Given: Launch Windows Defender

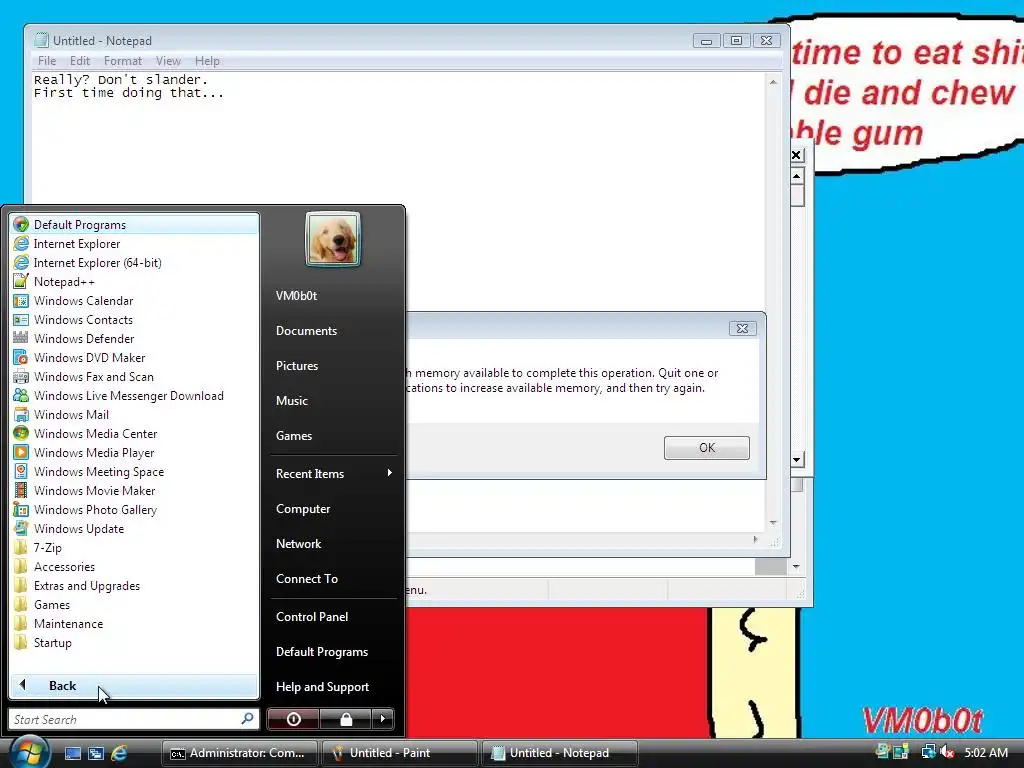Looking at the screenshot, I should click(x=135, y=338).
